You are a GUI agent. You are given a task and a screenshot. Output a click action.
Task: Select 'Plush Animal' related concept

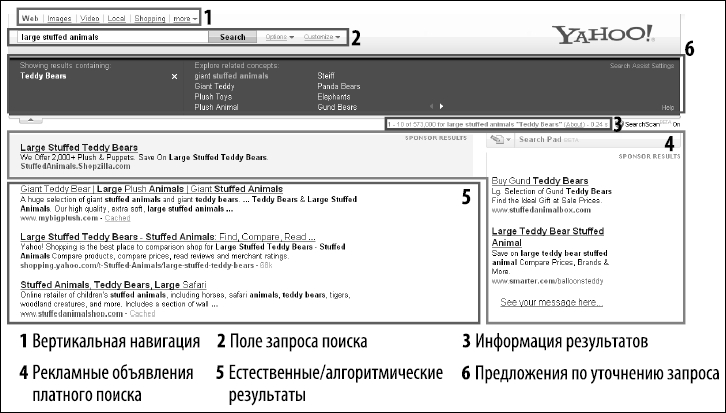click(x=216, y=107)
